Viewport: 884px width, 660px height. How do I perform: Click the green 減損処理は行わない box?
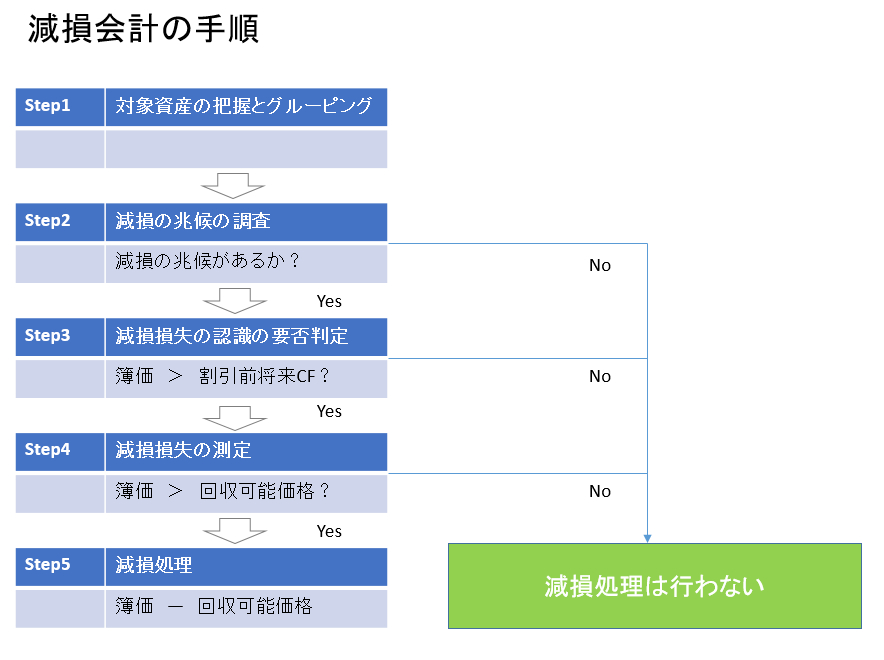(655, 586)
